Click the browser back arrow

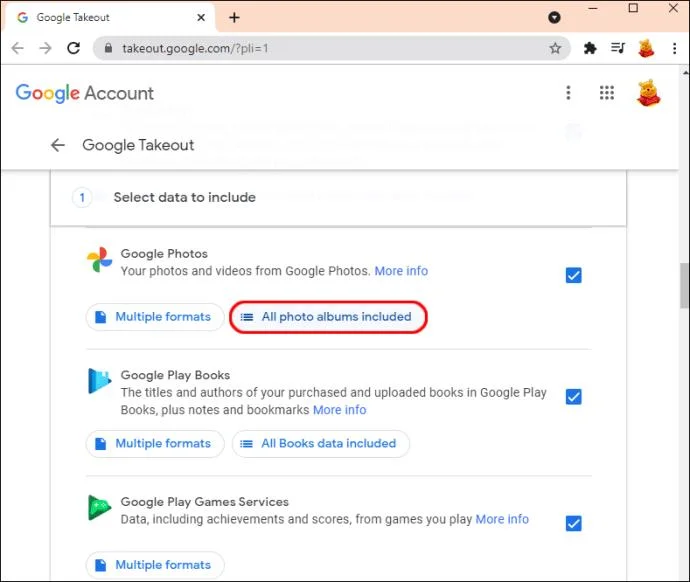[17, 48]
